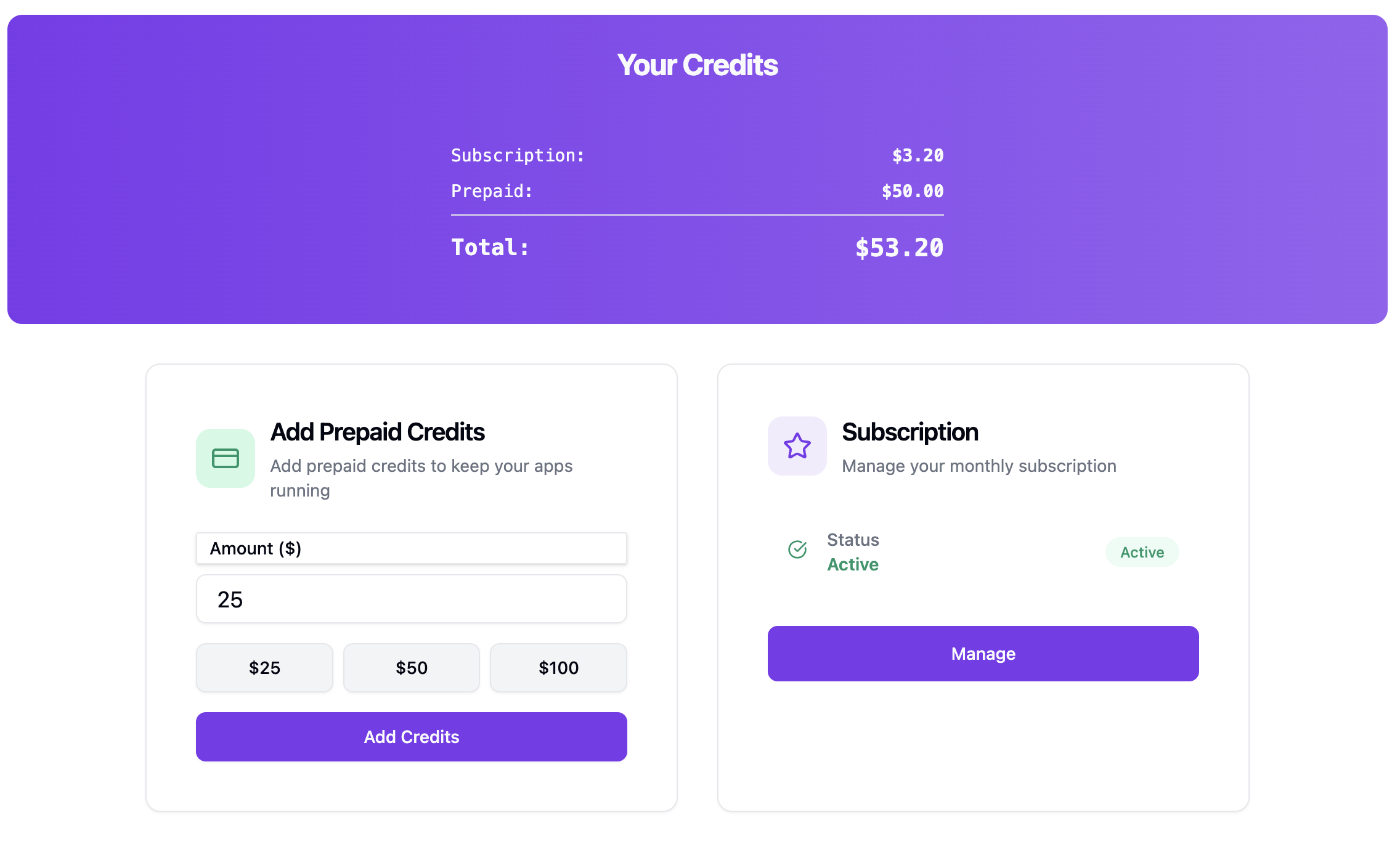The height and width of the screenshot is (844, 1400).
Task: Click the $3.20 subscription balance value
Action: point(918,156)
